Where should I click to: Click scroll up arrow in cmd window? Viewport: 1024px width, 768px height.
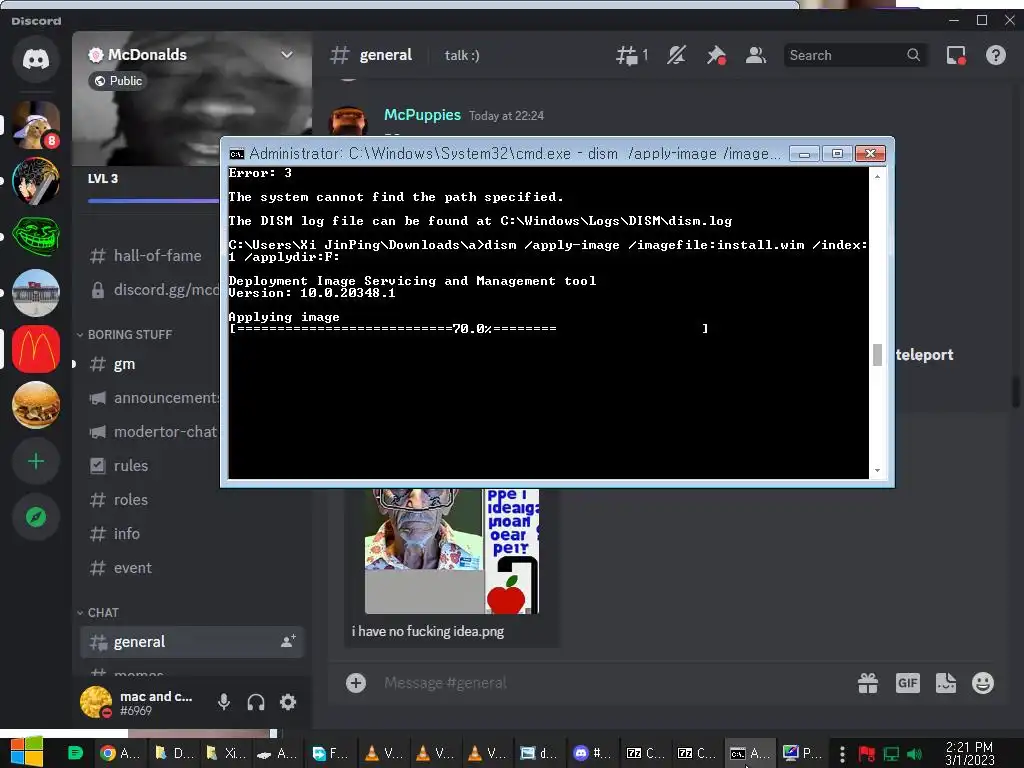tap(877, 176)
